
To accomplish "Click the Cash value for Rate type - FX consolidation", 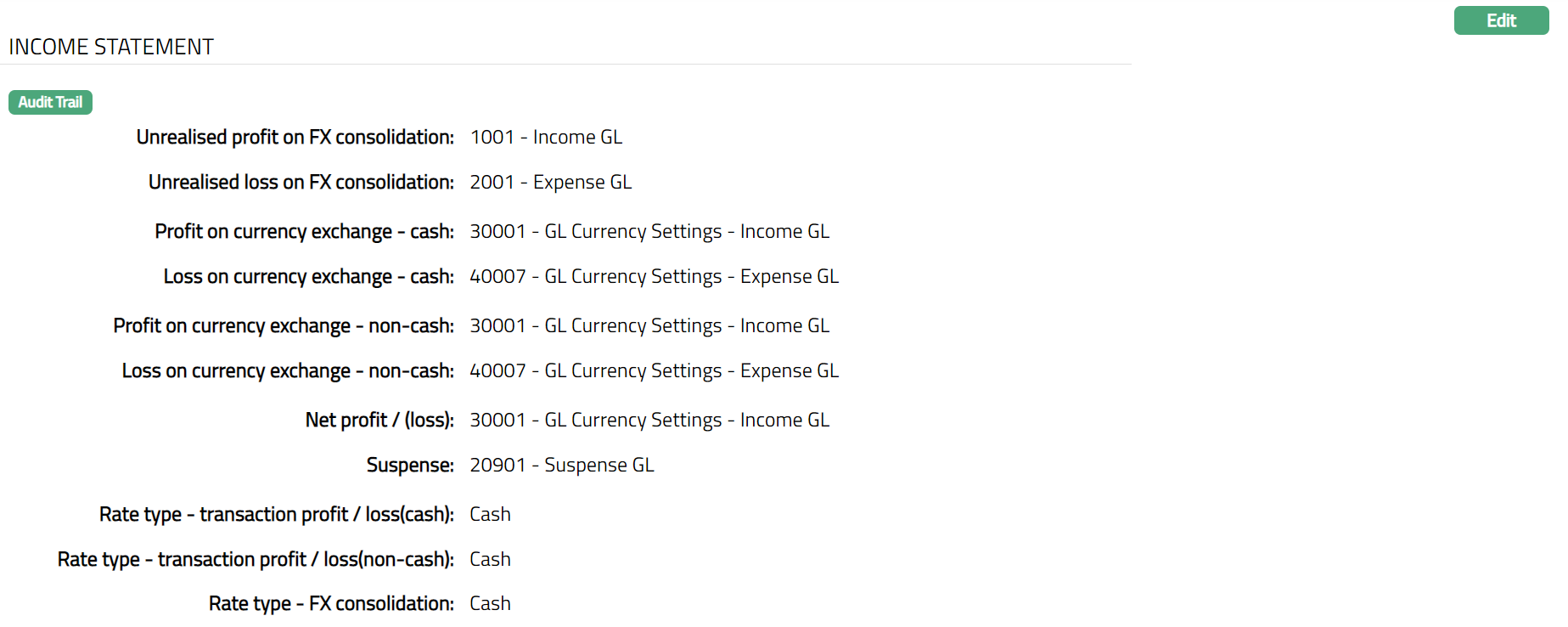I will [490, 604].
